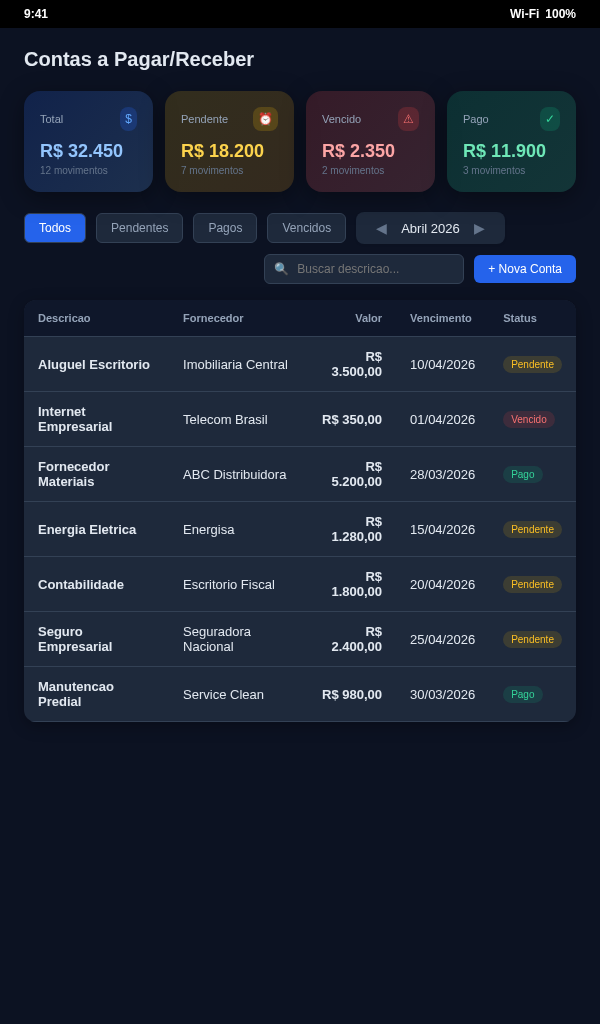Advance to next month with right arrow
The width and height of the screenshot is (600, 1024).
tap(479, 228)
